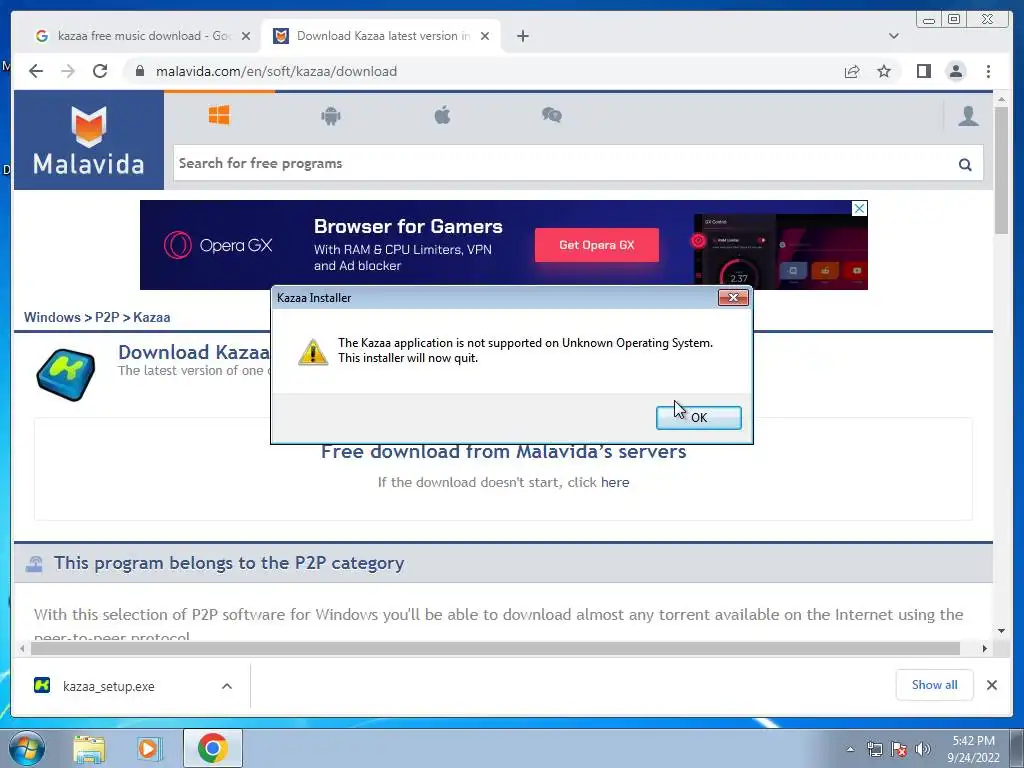Click the 'here' download link
This screenshot has height=768, width=1024.
pos(615,483)
